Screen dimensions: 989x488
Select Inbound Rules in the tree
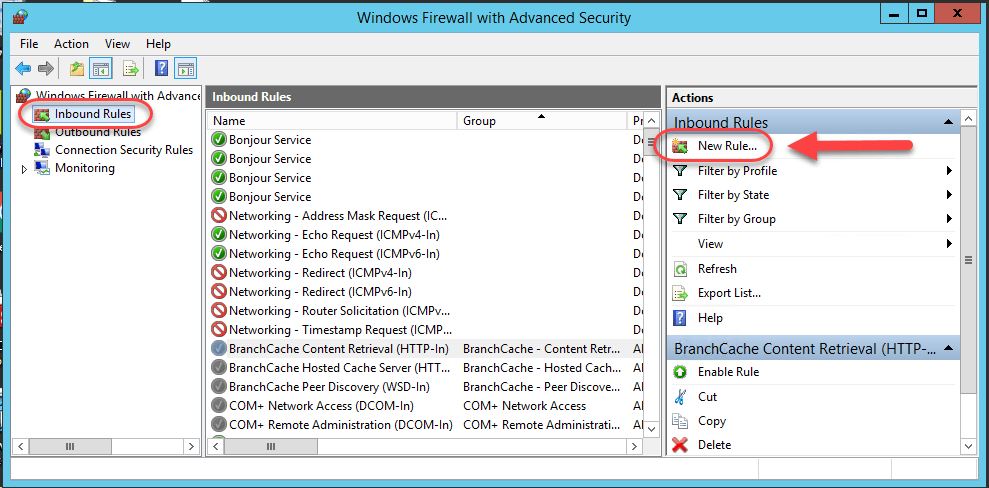coord(93,114)
